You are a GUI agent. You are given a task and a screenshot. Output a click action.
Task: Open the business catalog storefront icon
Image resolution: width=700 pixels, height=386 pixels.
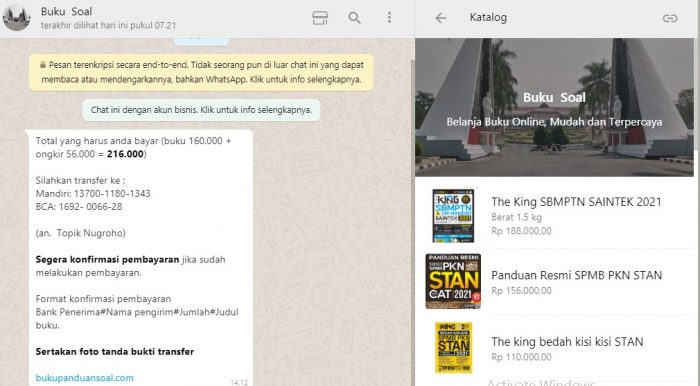tap(320, 18)
